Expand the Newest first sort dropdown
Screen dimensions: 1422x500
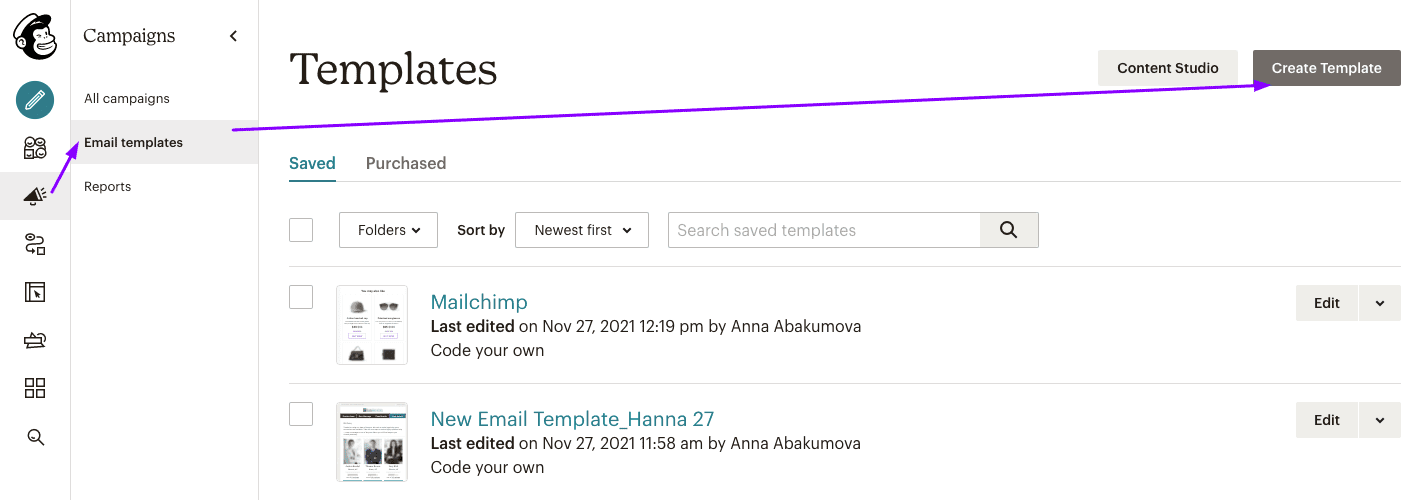[582, 230]
